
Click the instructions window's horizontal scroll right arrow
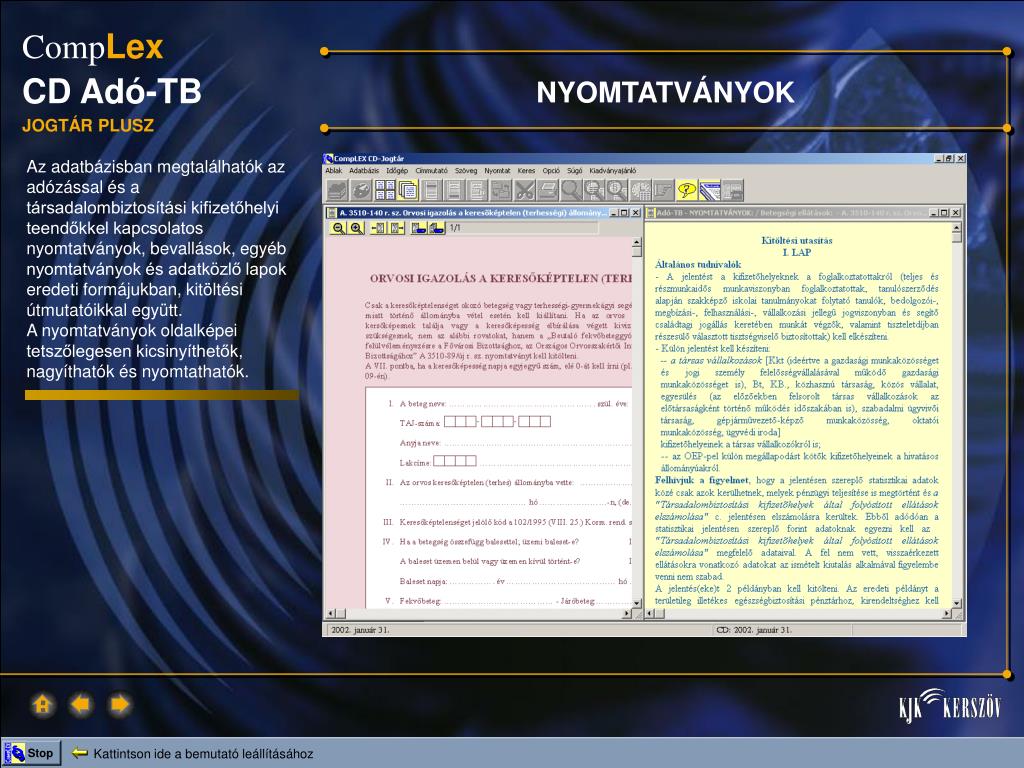click(x=947, y=613)
